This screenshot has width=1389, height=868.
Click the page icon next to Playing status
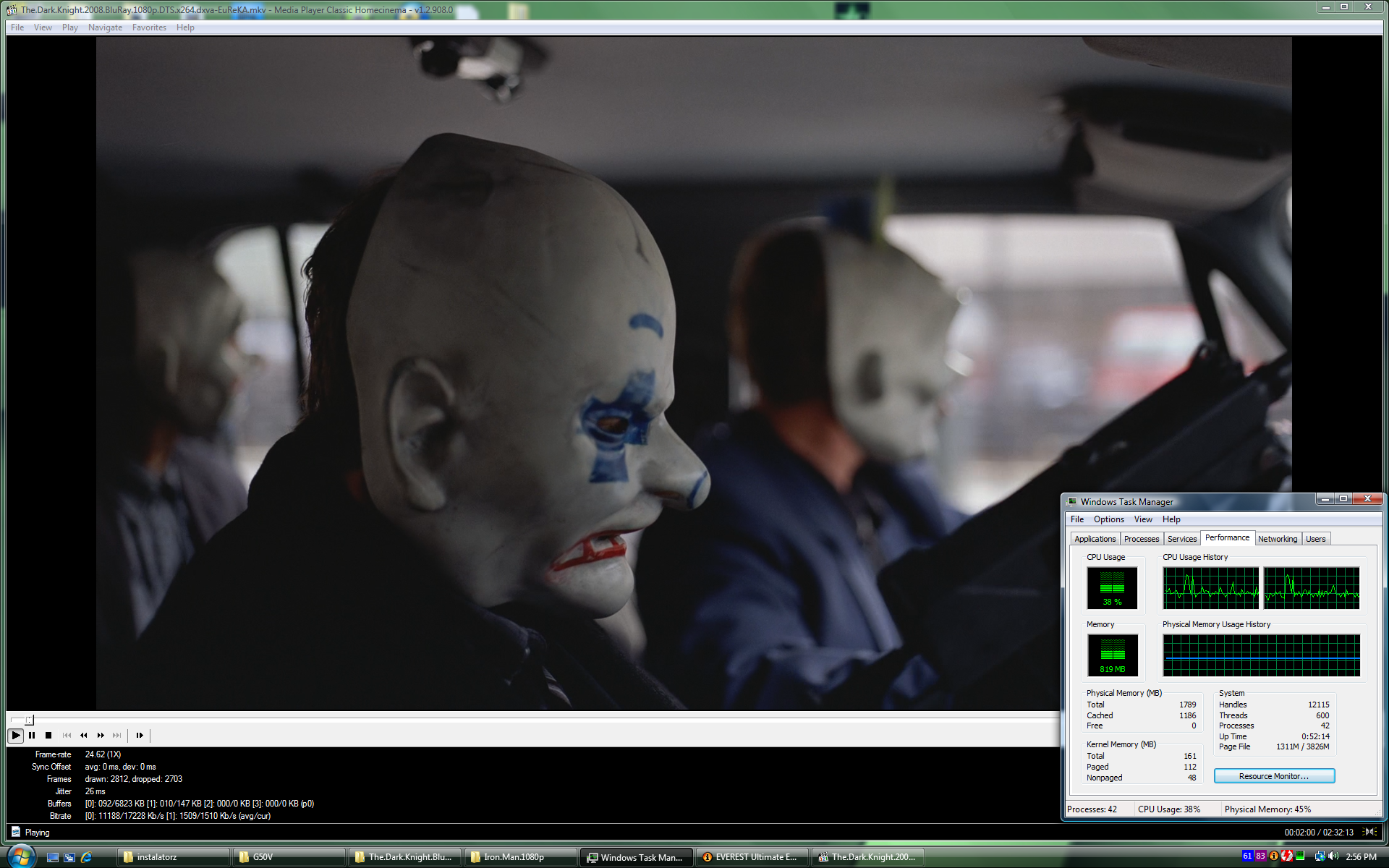tap(15, 832)
